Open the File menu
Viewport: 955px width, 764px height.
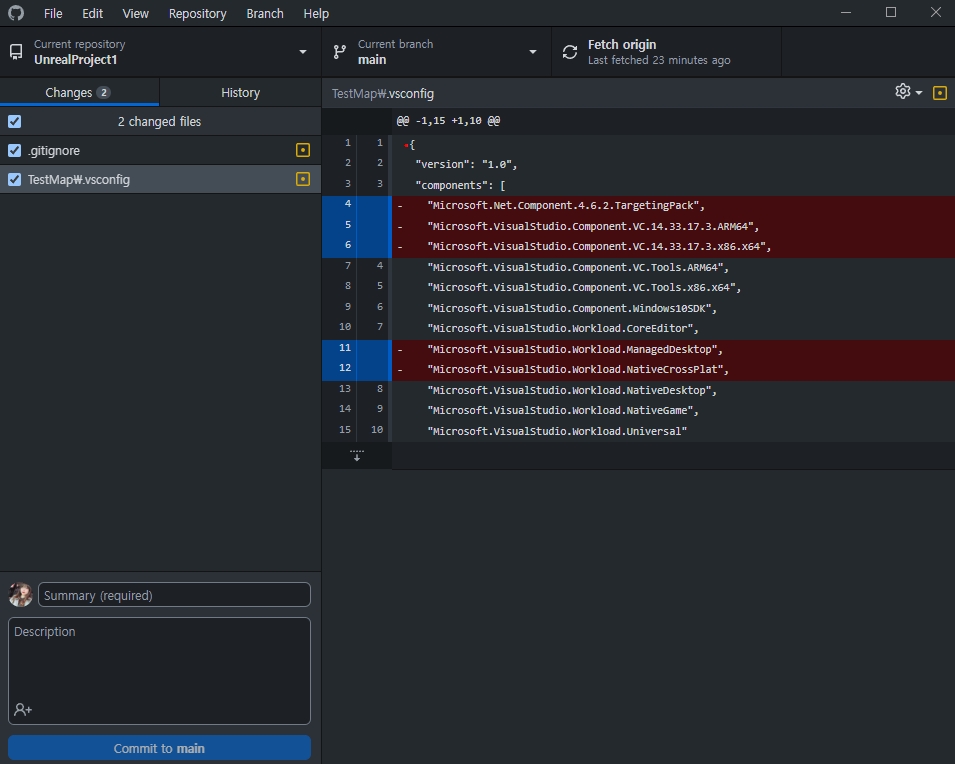coord(53,13)
